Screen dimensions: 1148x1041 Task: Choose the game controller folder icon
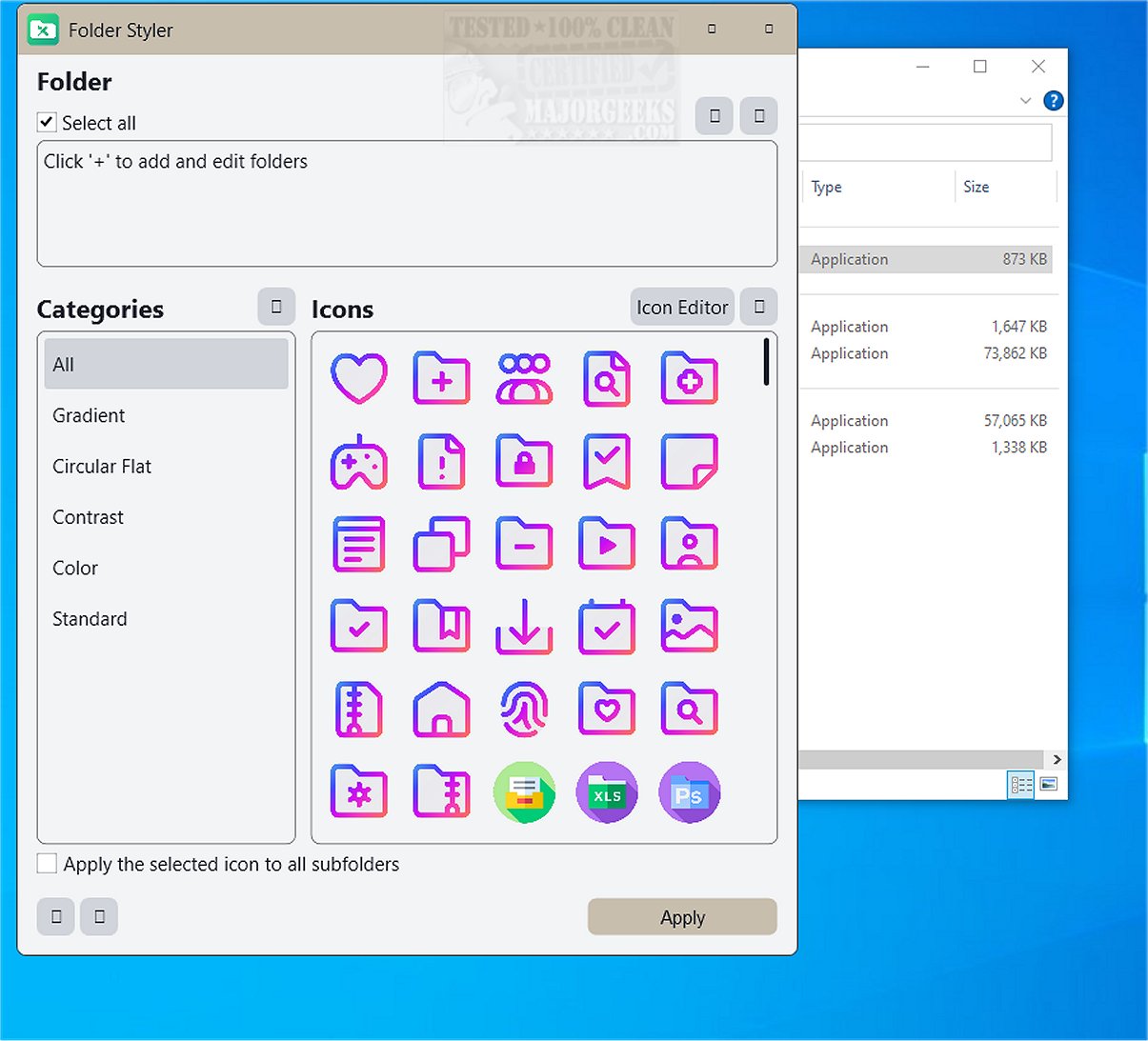[x=357, y=463]
